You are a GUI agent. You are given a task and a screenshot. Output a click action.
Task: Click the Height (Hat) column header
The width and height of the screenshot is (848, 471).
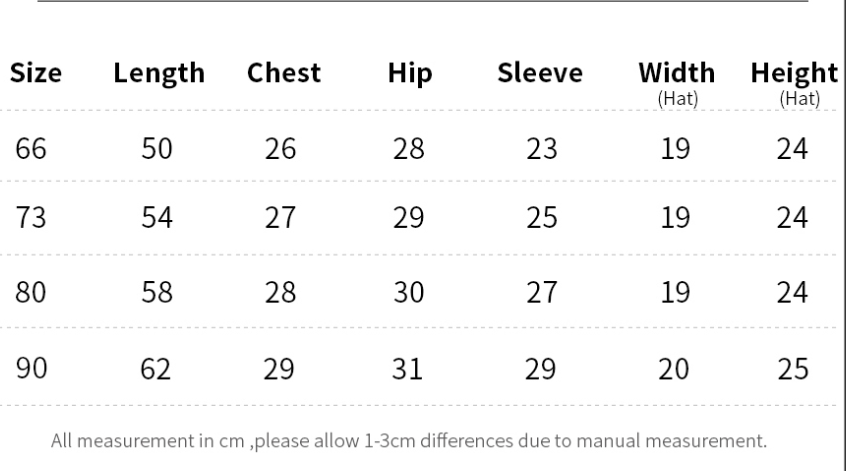click(793, 80)
